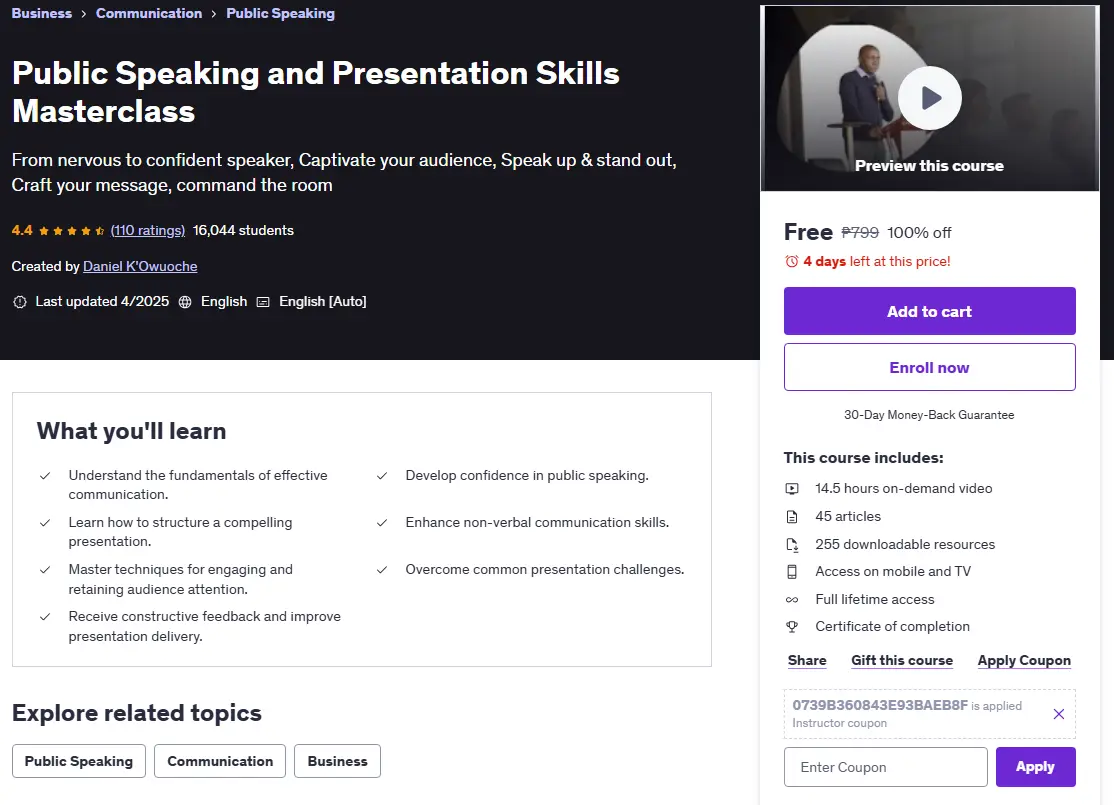Click Full lifetime access text
The width and height of the screenshot is (1114, 805).
(x=875, y=599)
